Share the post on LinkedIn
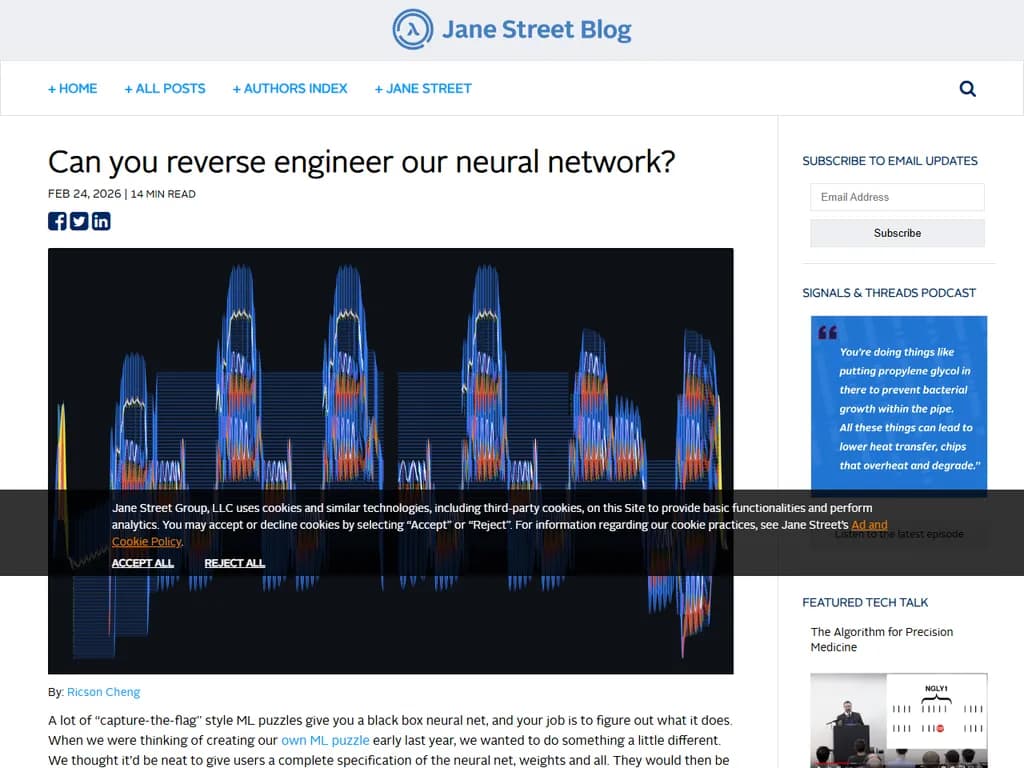This screenshot has width=1024, height=768. click(x=101, y=221)
